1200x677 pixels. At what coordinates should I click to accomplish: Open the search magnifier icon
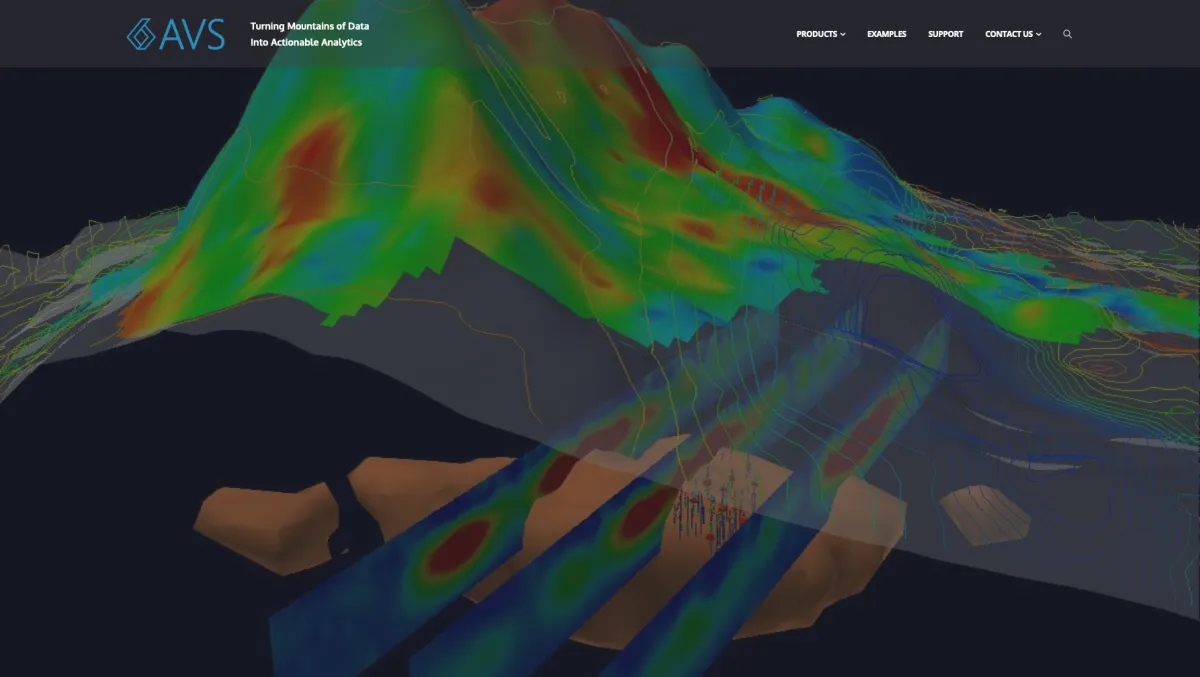pos(1067,34)
